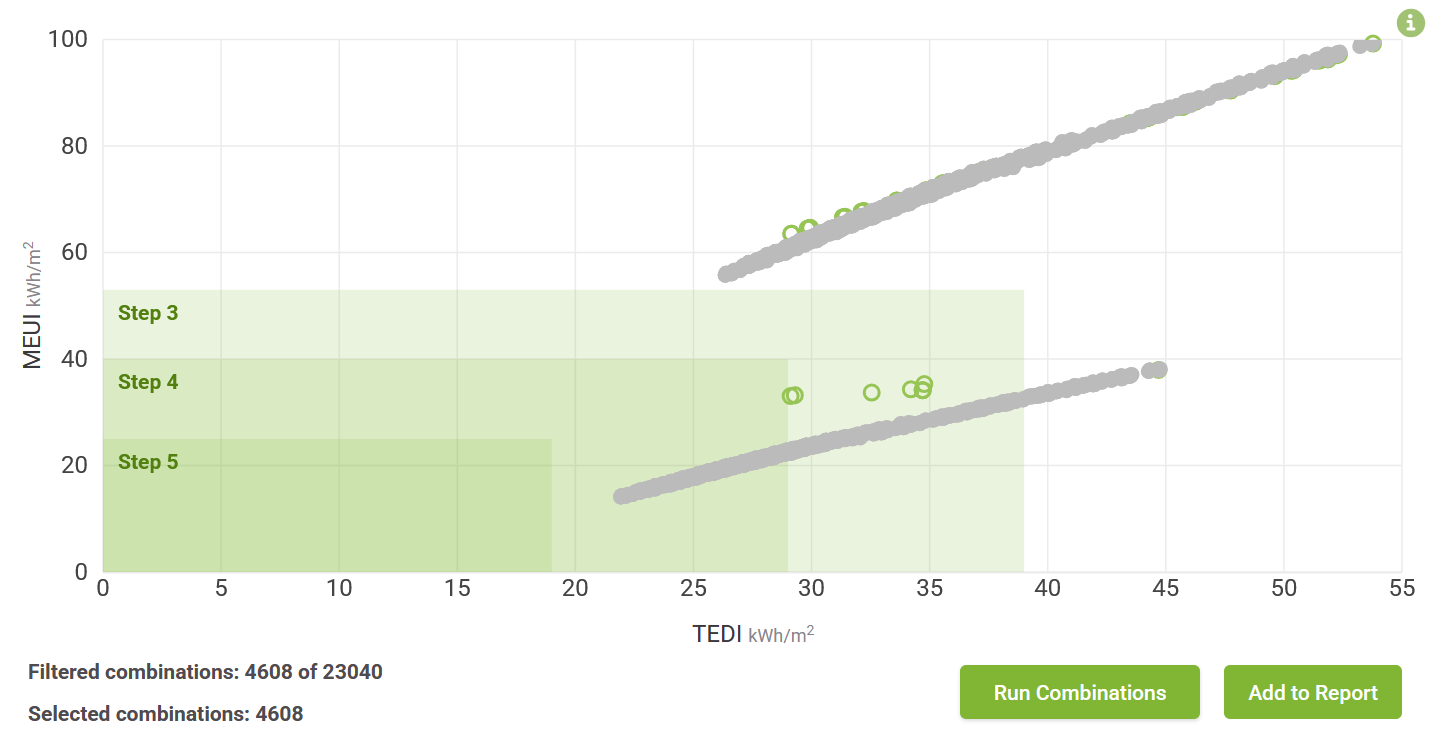1433x741 pixels.
Task: Click the top-right green point near MEUI 99
Action: tap(1373, 43)
